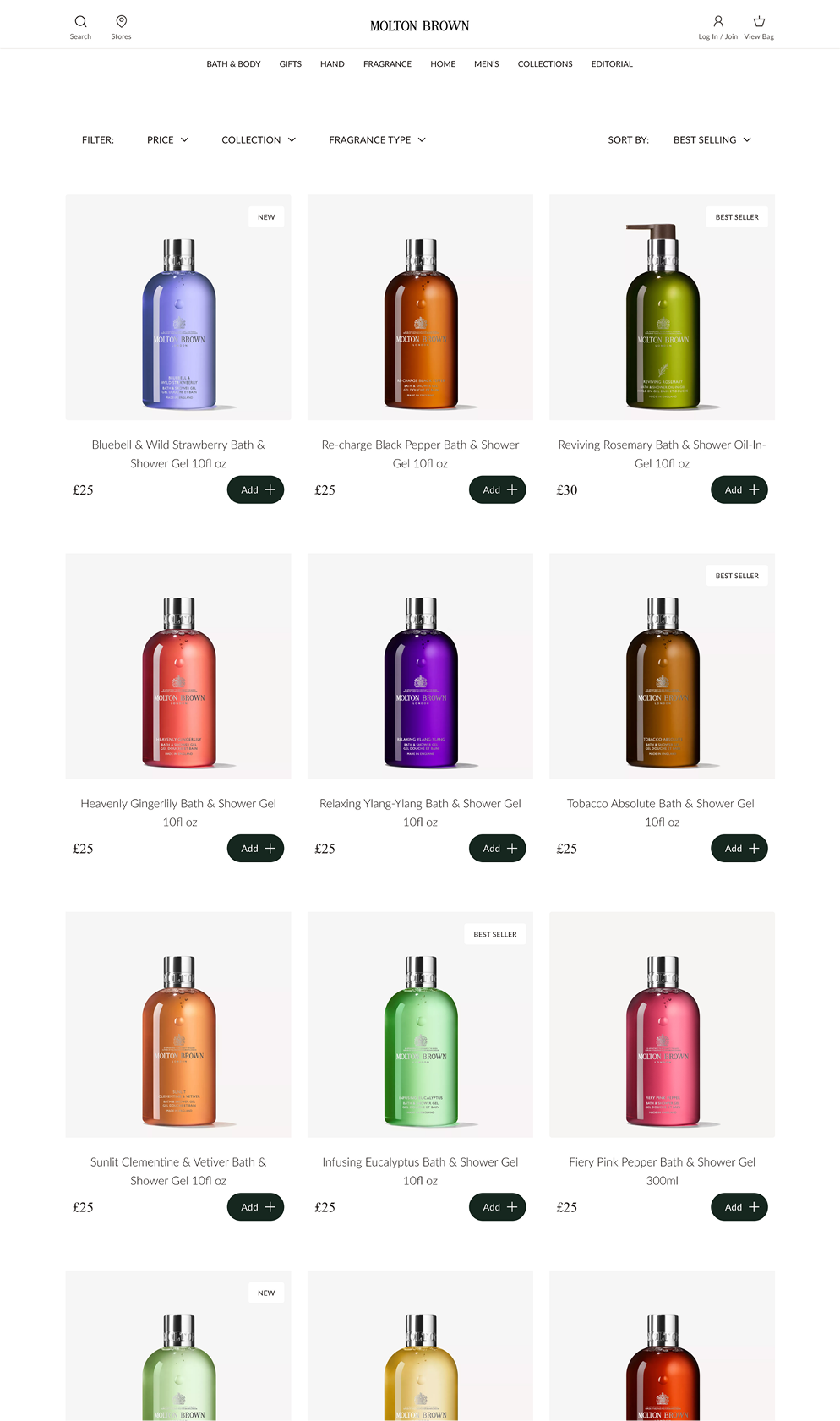This screenshot has width=840, height=1421.
Task: Click the Stores location pin icon
Action: click(x=122, y=21)
